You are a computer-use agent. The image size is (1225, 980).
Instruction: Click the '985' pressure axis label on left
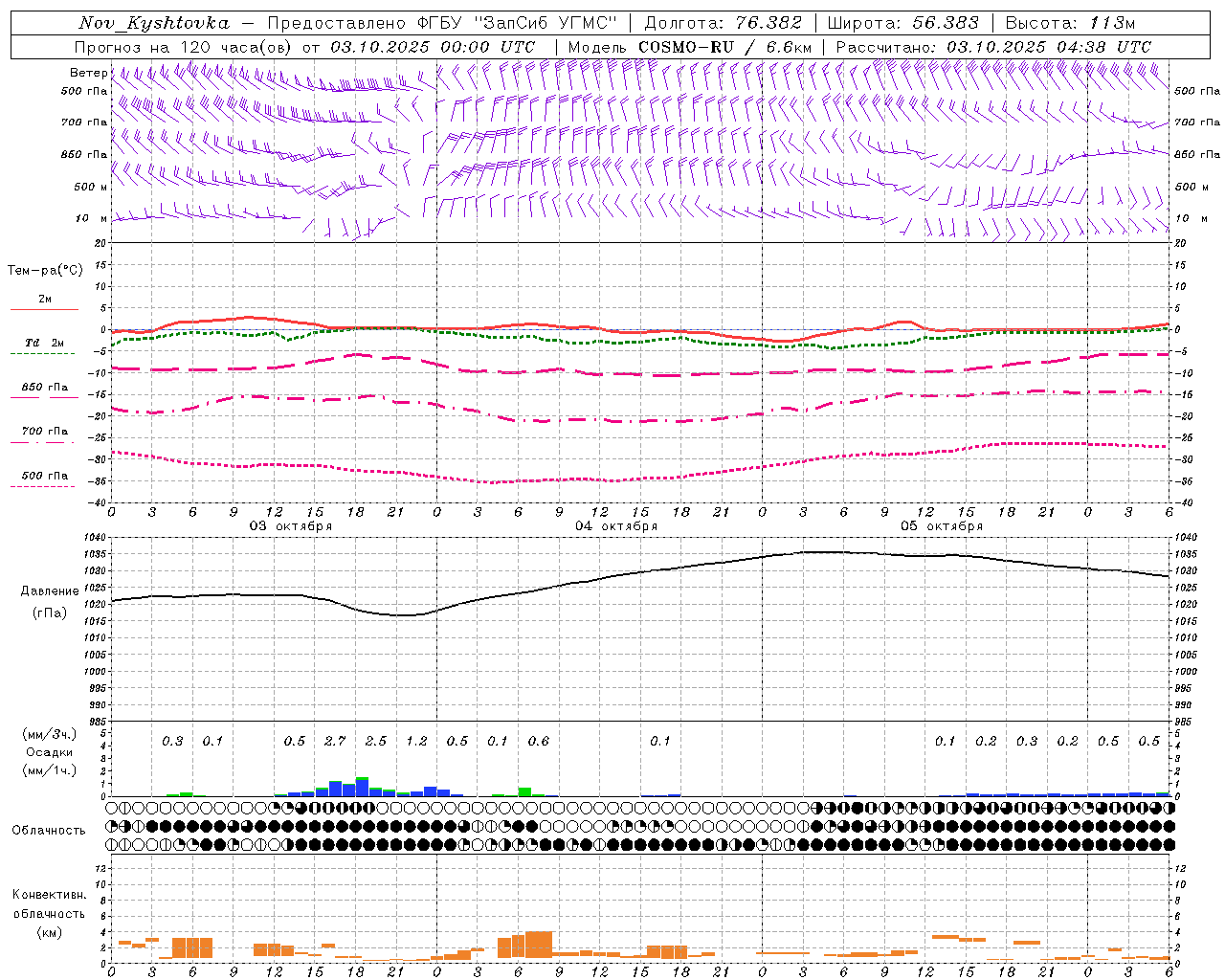[100, 722]
